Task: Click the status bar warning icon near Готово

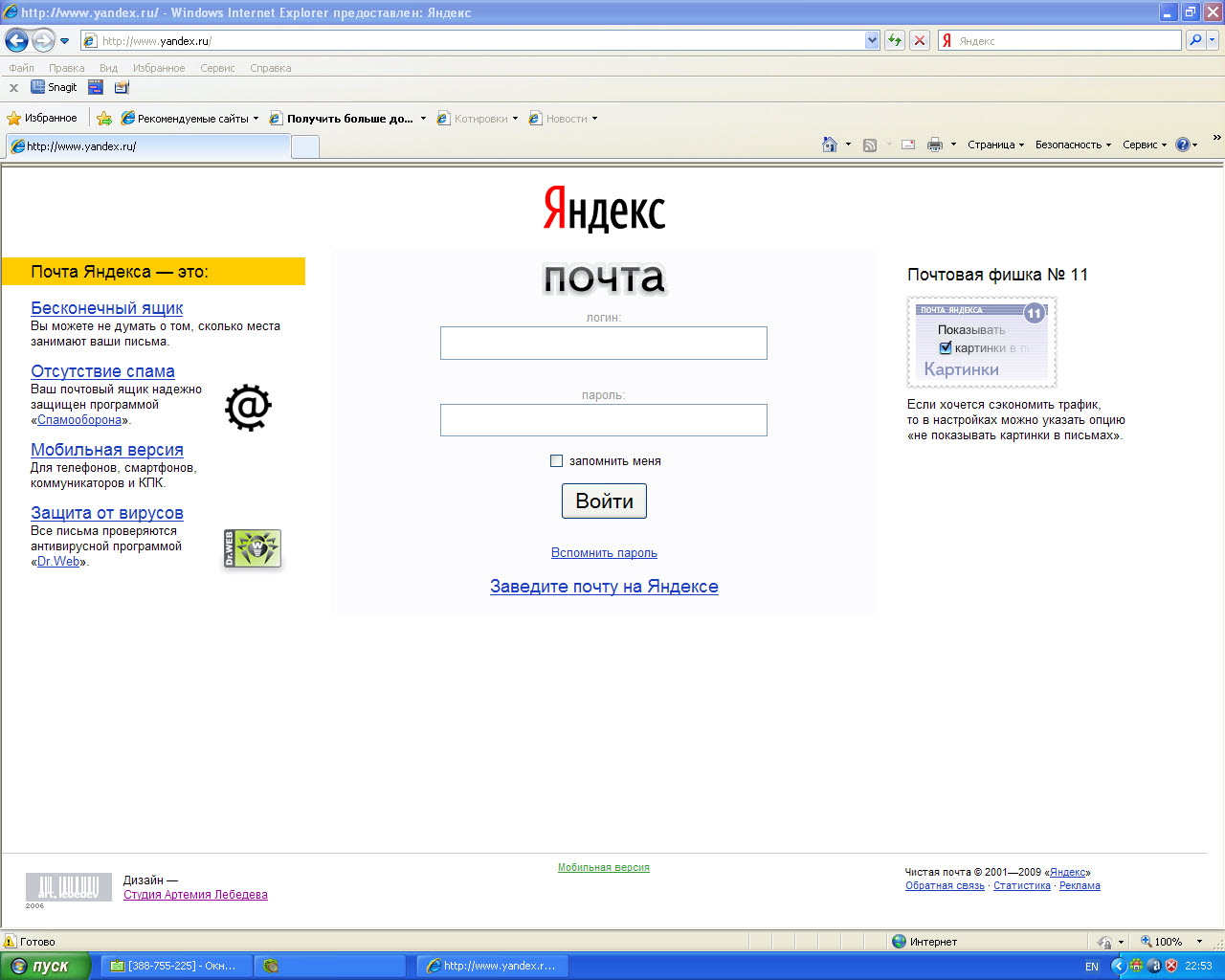Action: [x=11, y=942]
